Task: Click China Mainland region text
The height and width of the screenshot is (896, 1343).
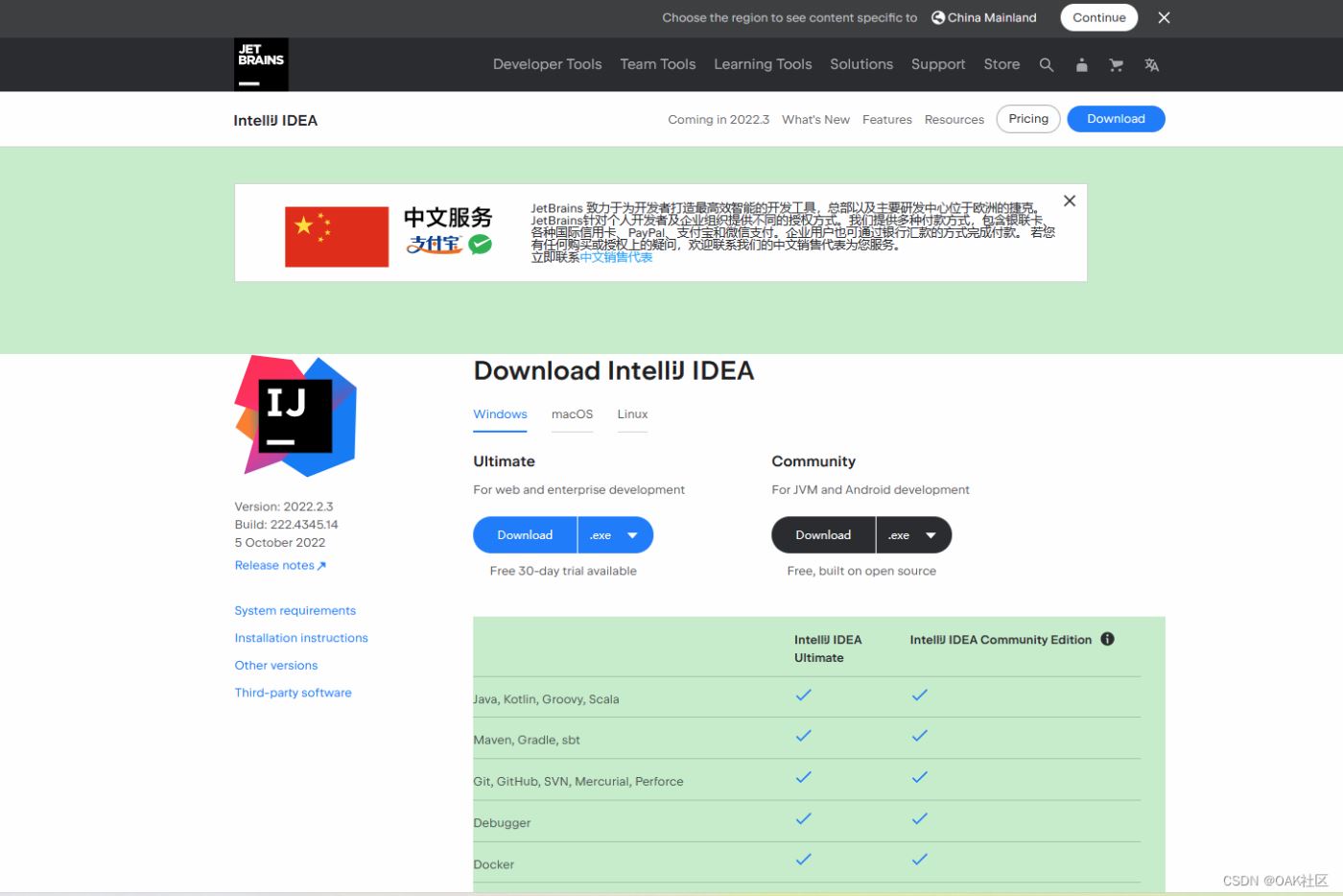Action: [x=992, y=17]
